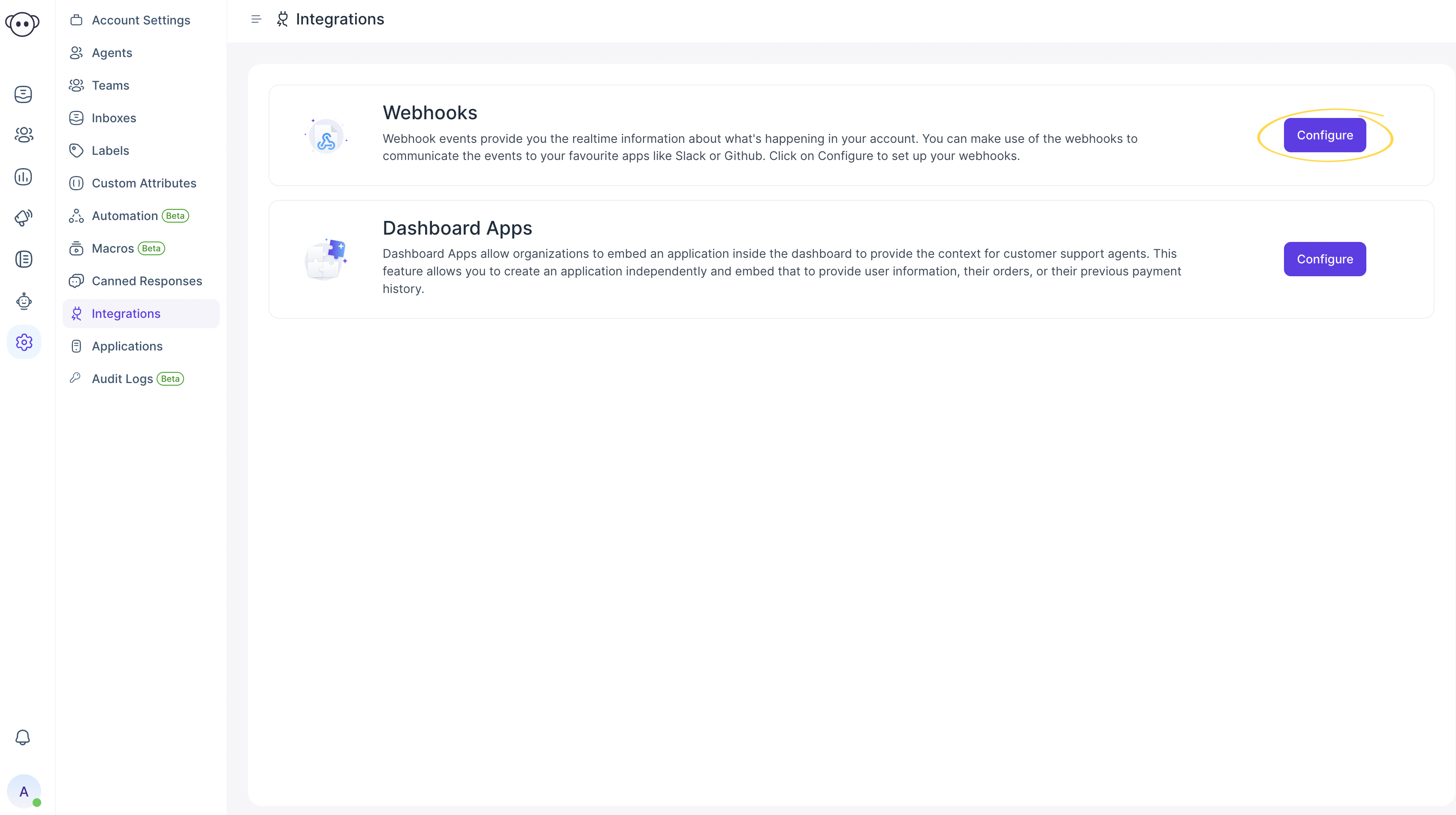
Task: Expand the Labels sidebar section
Action: click(110, 150)
